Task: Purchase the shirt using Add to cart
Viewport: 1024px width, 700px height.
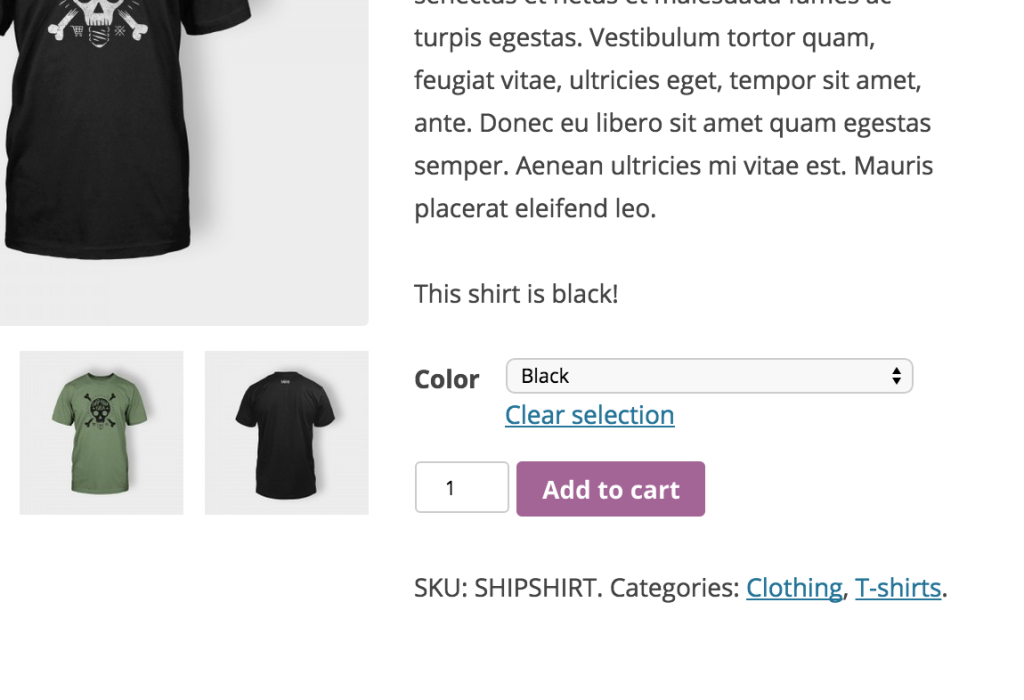Action: [x=610, y=488]
